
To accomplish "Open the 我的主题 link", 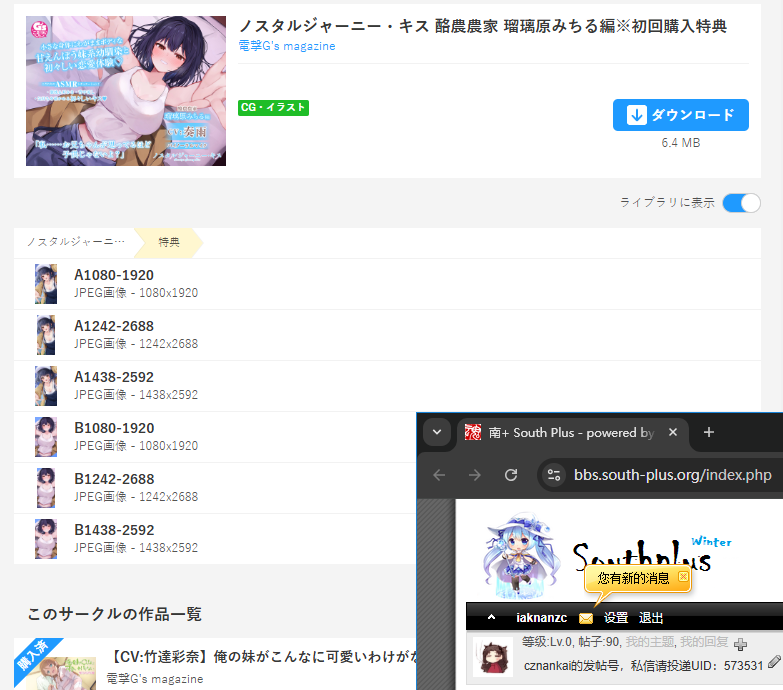I will tap(649, 642).
